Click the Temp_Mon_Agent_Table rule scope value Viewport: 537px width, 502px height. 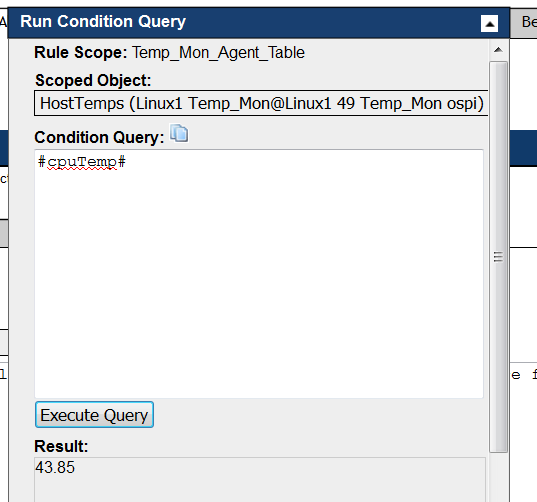(218, 53)
